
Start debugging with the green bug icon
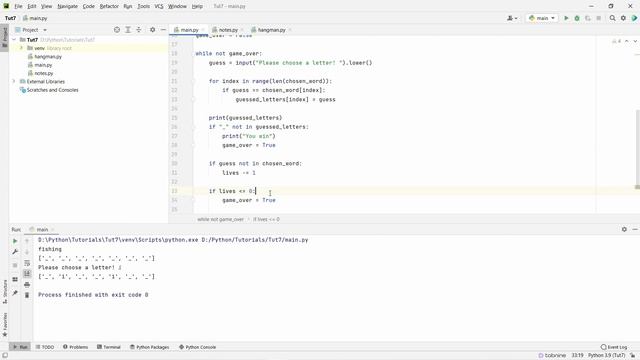(x=577, y=18)
